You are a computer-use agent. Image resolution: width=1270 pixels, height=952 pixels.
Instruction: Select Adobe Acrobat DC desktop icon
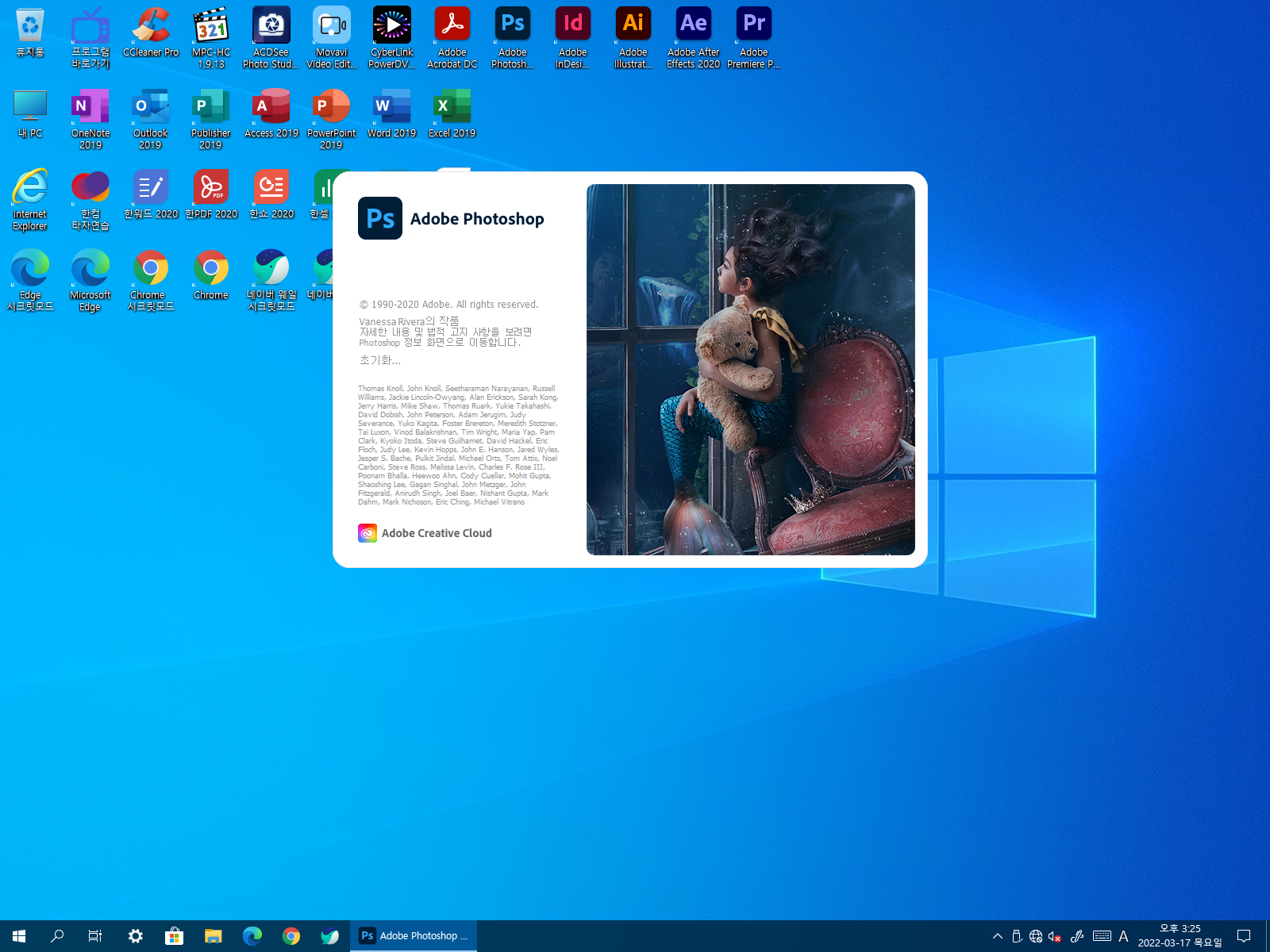click(x=452, y=38)
